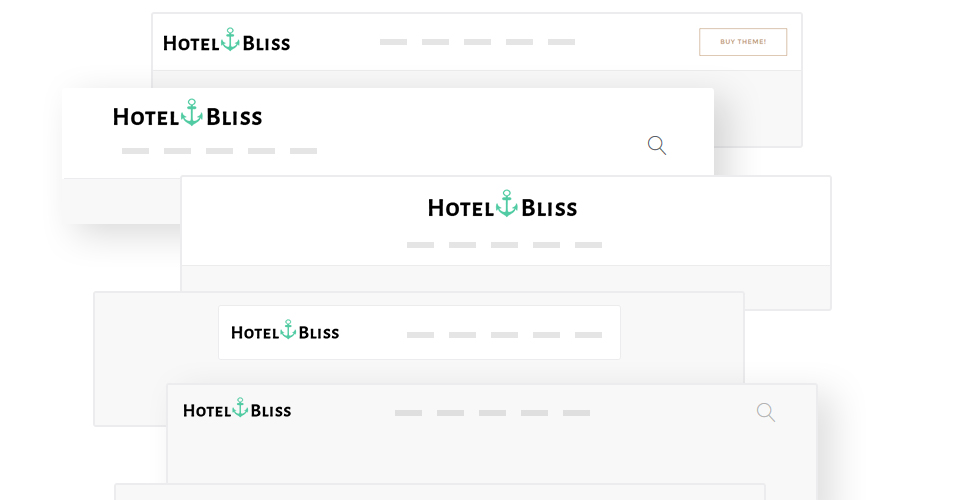Click Hotel Bliss logo in boxed header mockup

click(285, 331)
